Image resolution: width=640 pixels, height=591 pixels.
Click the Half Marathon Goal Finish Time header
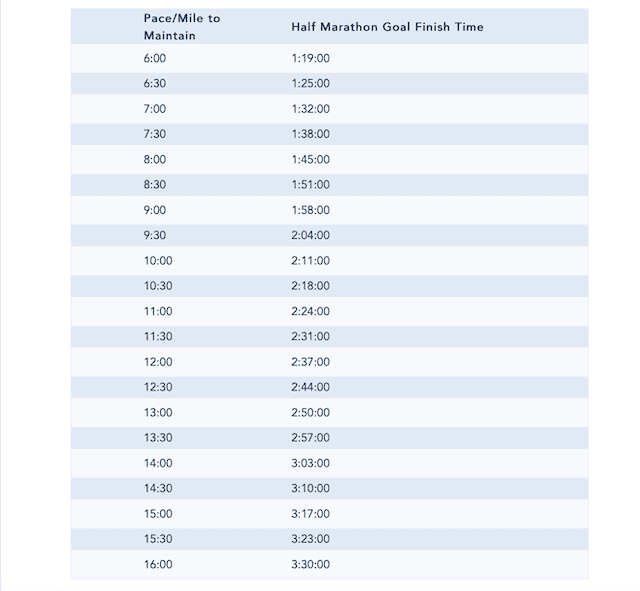387,27
